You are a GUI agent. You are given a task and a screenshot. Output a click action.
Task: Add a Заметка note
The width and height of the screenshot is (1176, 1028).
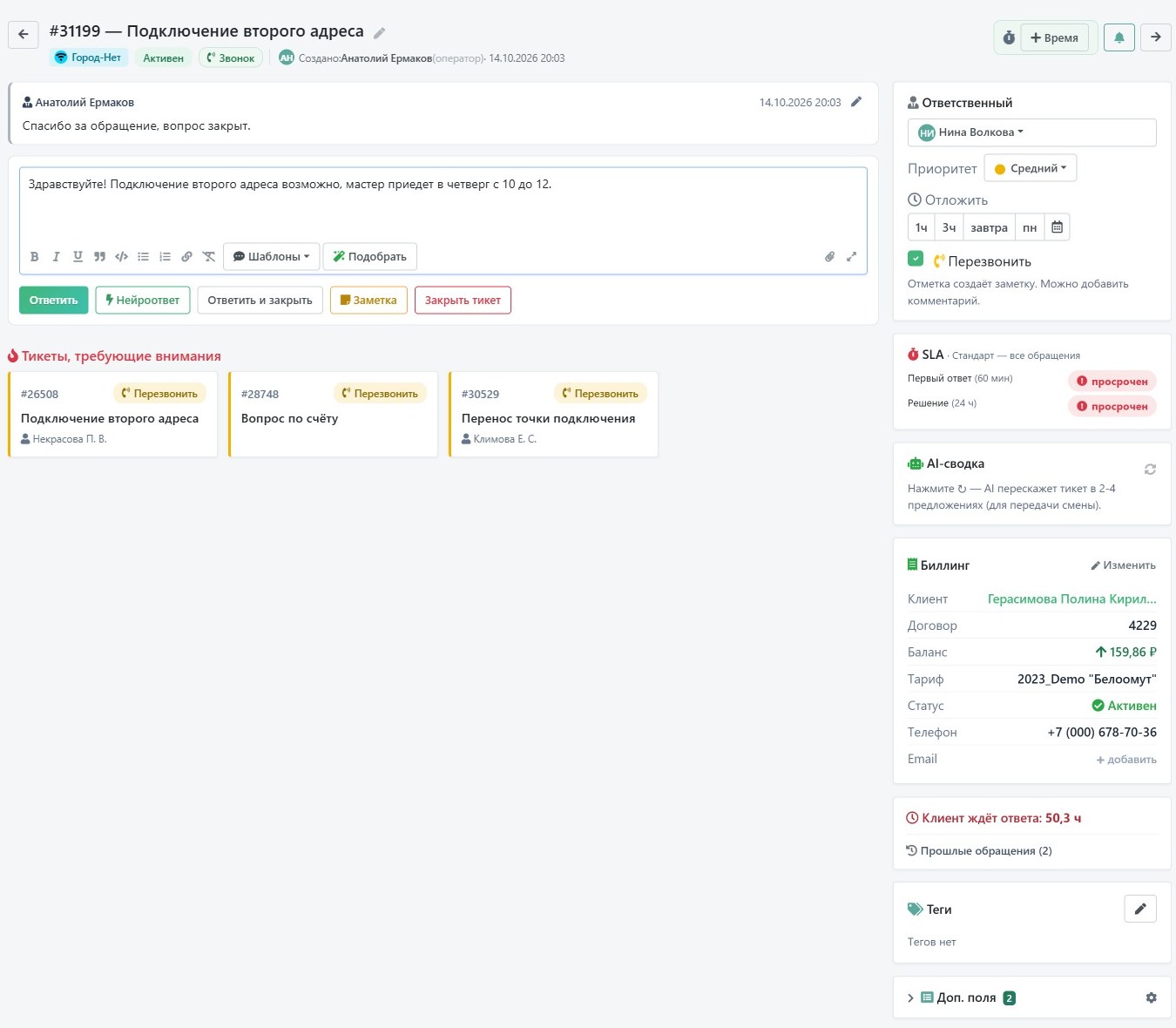tap(368, 301)
